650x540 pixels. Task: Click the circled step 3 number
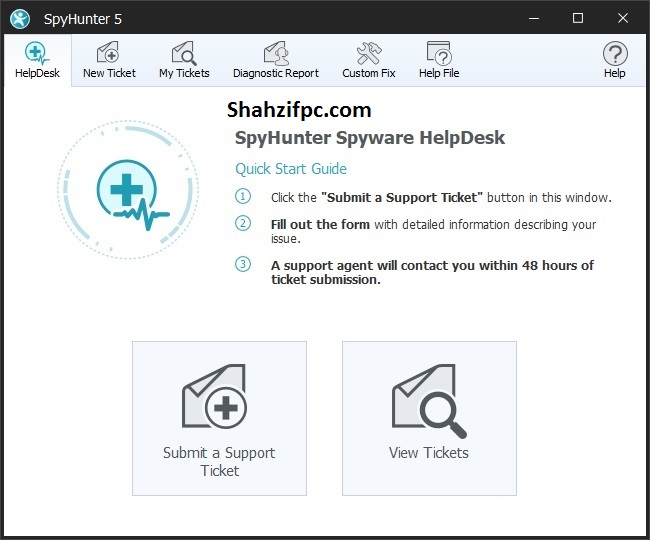pyautogui.click(x=243, y=265)
